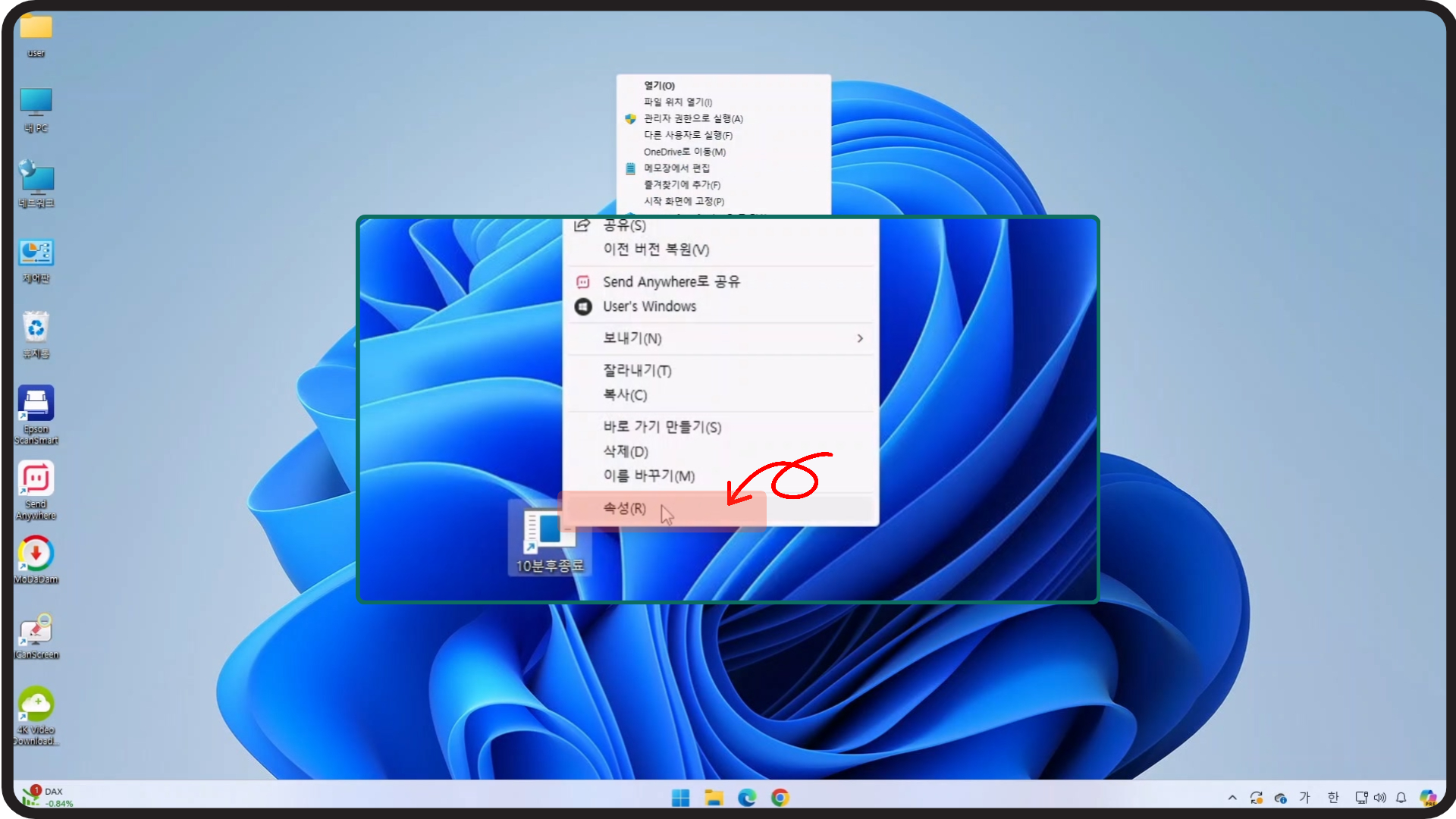
Task: Launch Google Chrome from the taskbar
Action: (780, 798)
